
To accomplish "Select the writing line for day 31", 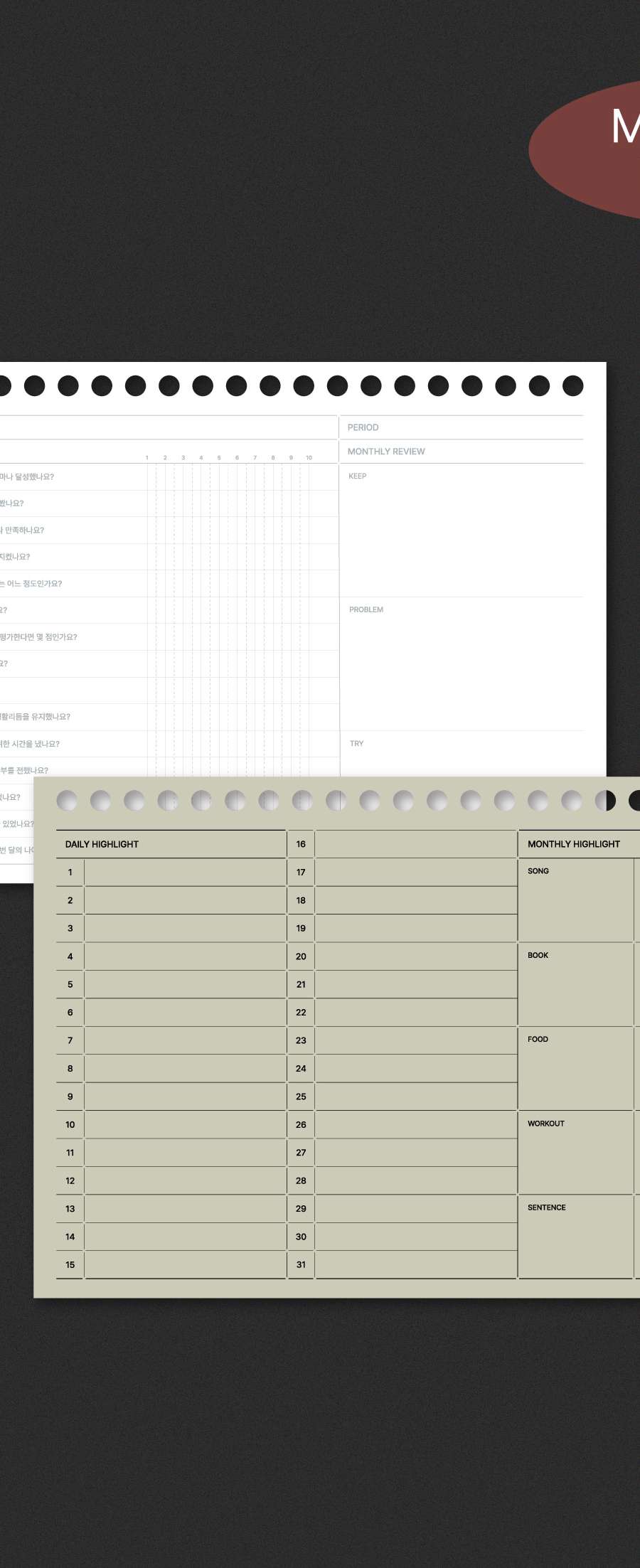I will click(x=416, y=1265).
